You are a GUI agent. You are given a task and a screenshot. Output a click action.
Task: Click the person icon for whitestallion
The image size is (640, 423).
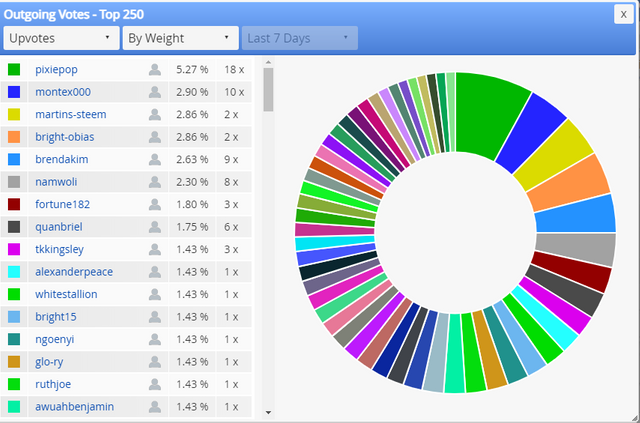pyautogui.click(x=155, y=294)
